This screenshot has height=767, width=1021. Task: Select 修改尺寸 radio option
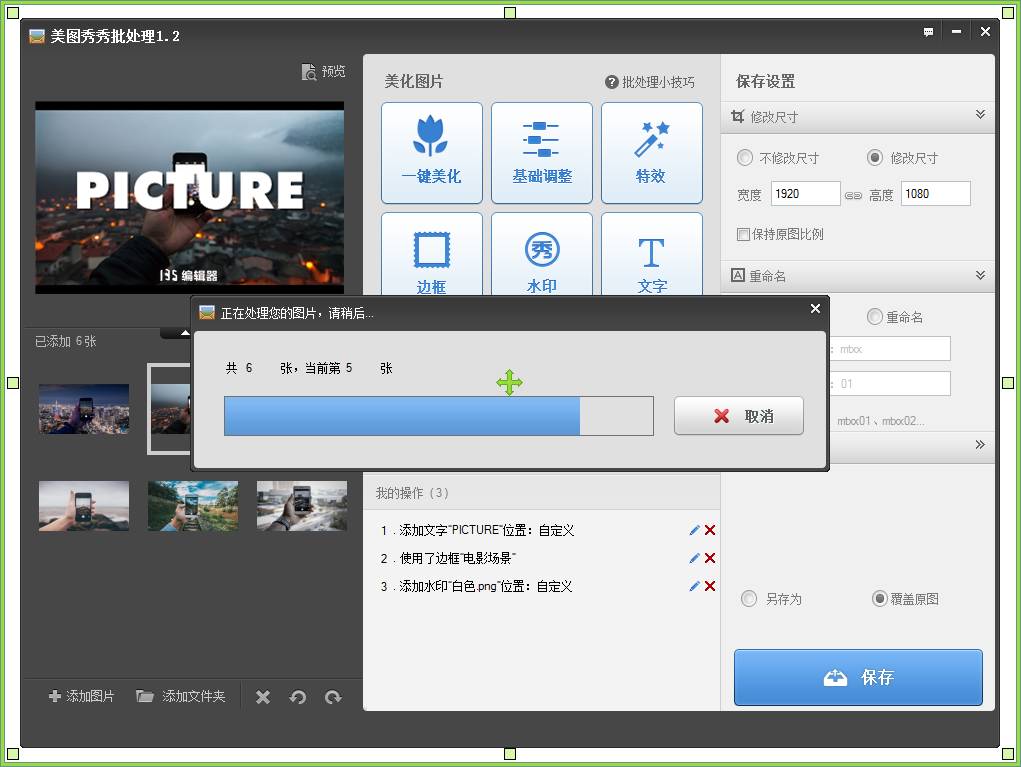pos(875,158)
